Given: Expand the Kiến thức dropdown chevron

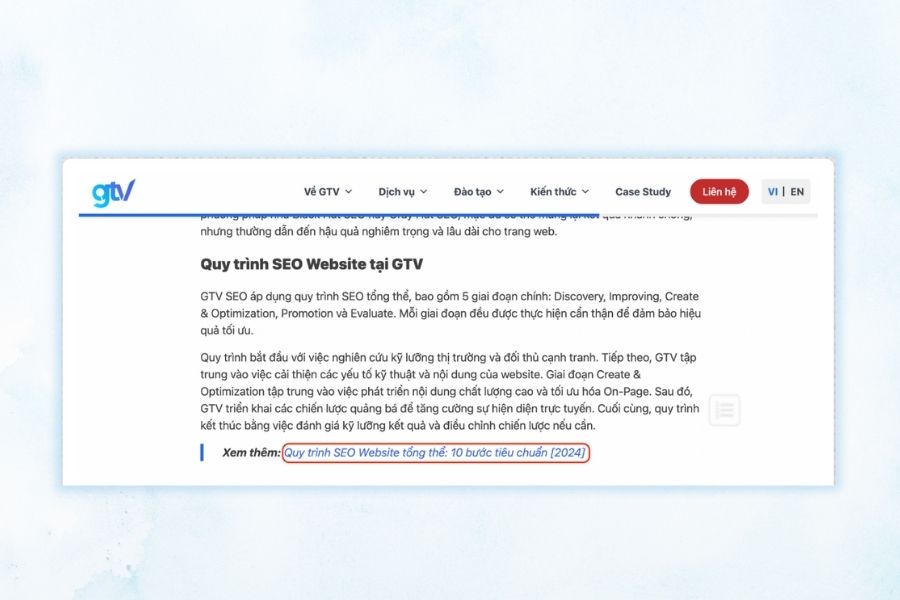Looking at the screenshot, I should pyautogui.click(x=585, y=191).
